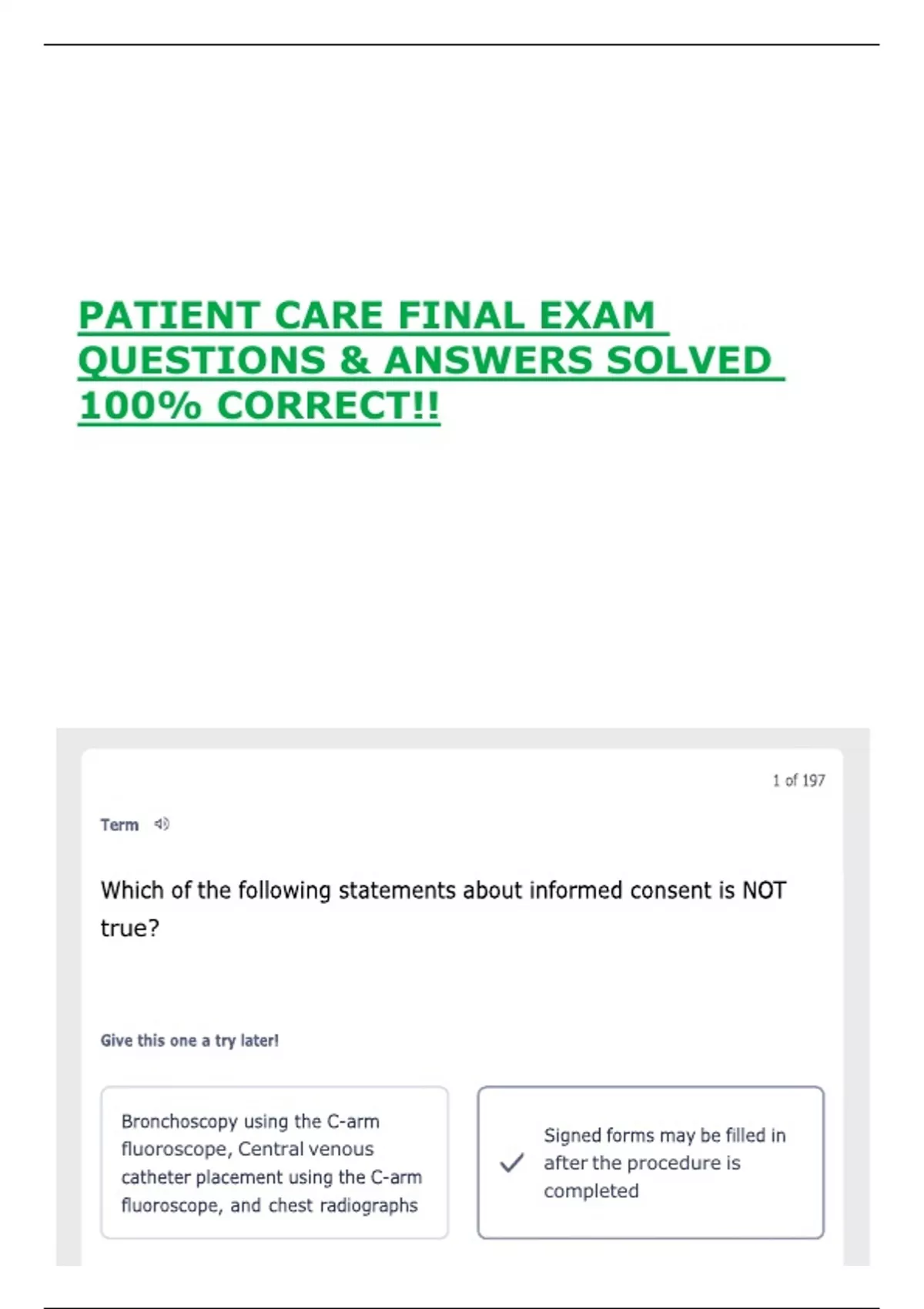The width and height of the screenshot is (924, 1309).
Task: Click the 'Term' label
Action: (119, 825)
